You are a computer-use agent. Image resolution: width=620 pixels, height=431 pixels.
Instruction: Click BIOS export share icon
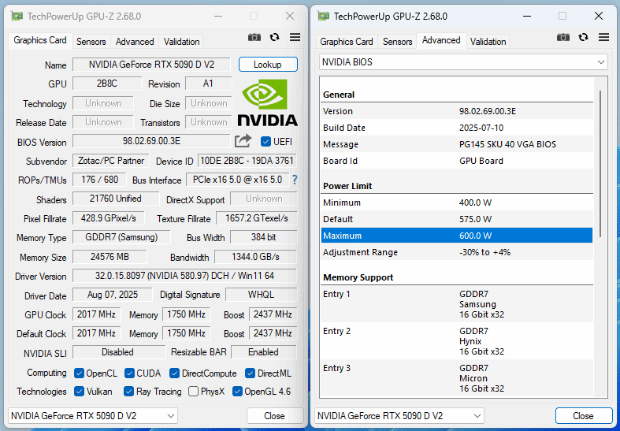click(243, 141)
